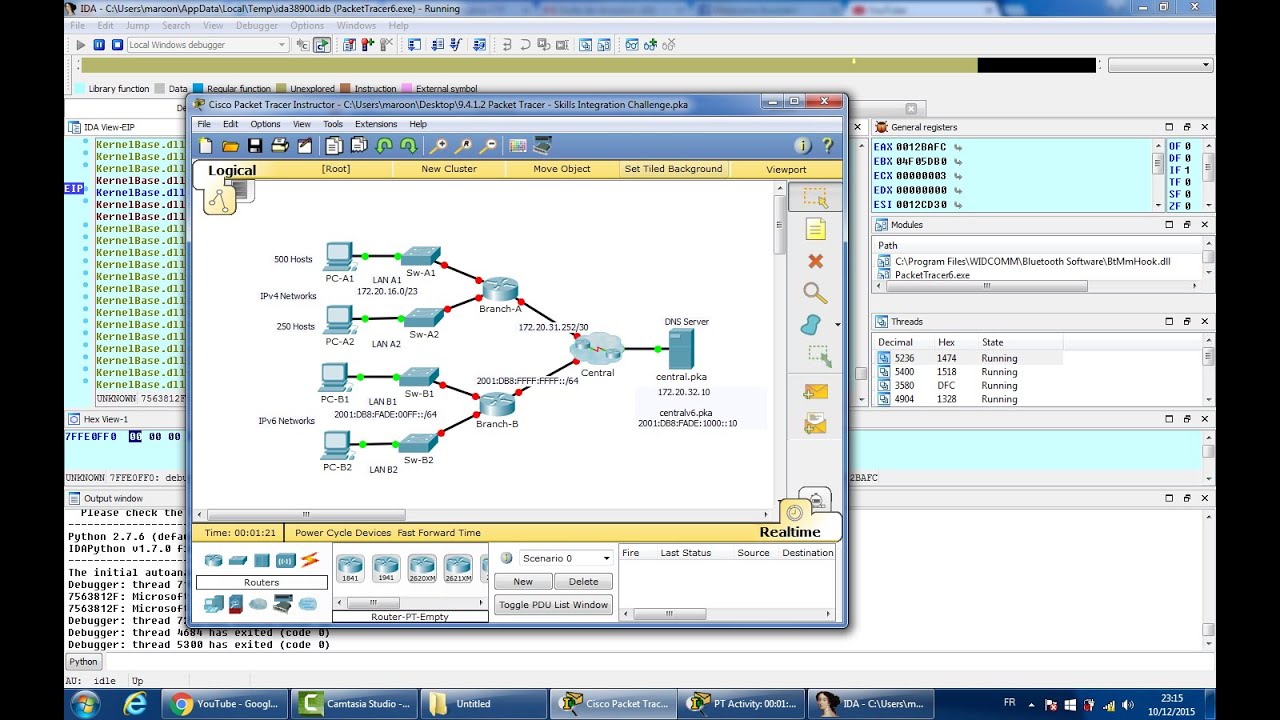1280x720 pixels.
Task: Open Packet Tracer Options menu
Action: pyautogui.click(x=265, y=124)
